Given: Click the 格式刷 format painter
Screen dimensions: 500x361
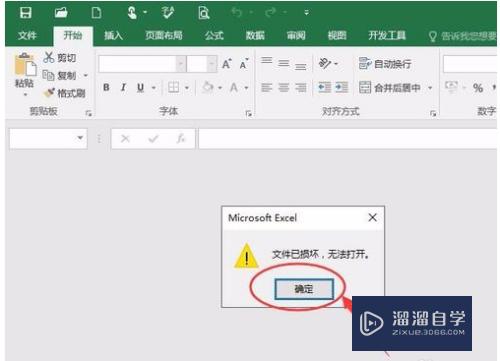Looking at the screenshot, I should pos(65,93).
